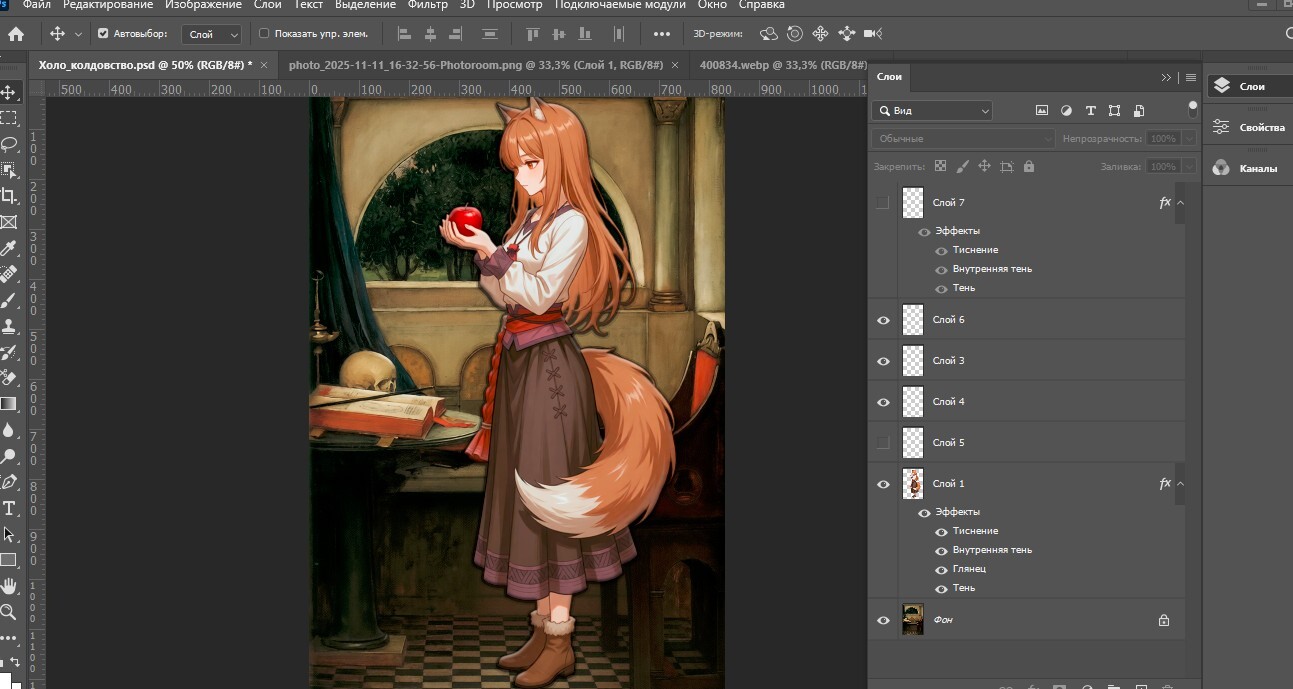Click the type layer filter icon

(1090, 110)
